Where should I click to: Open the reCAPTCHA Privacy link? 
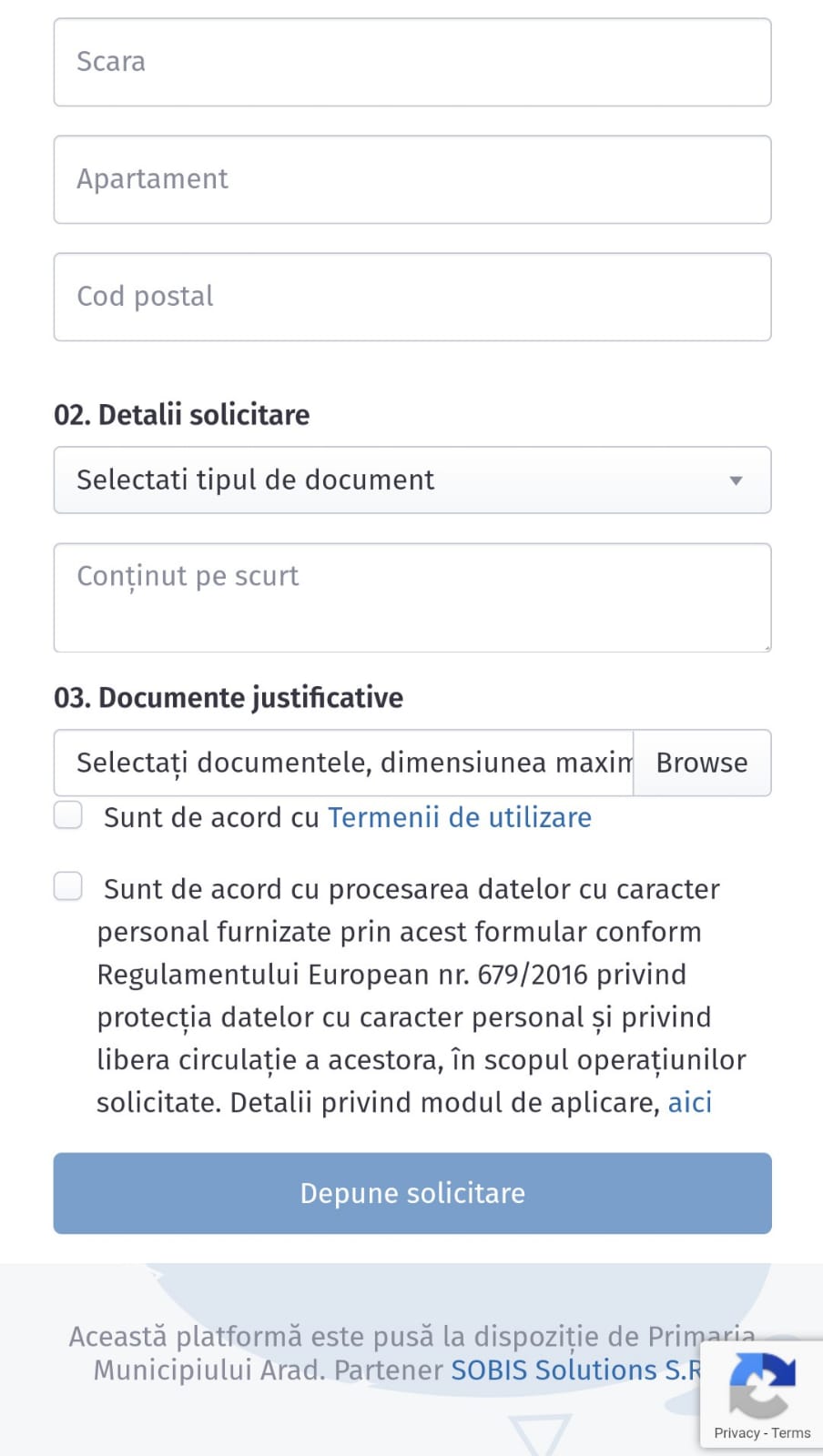point(736,1432)
